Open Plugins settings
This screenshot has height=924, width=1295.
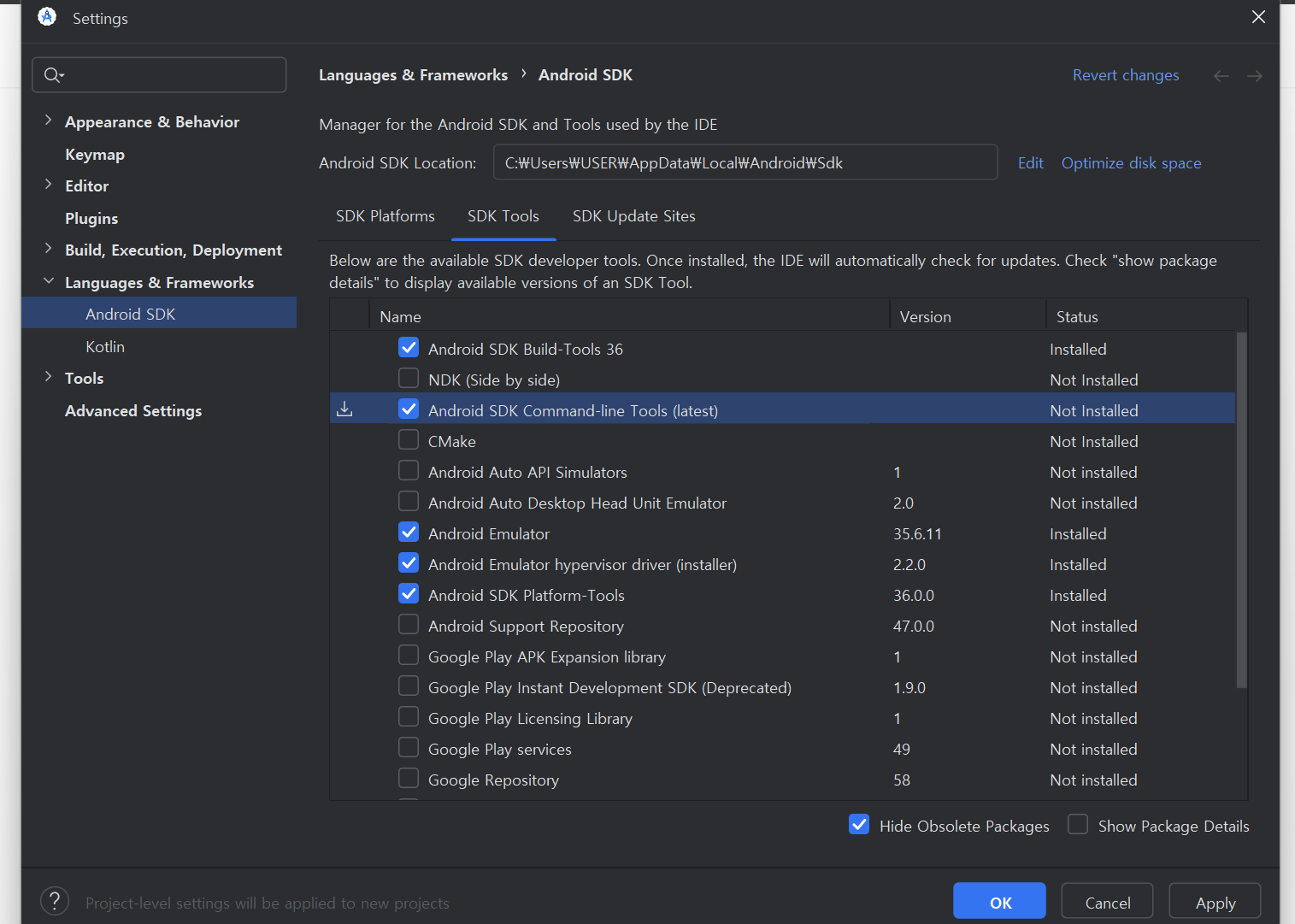coord(91,219)
